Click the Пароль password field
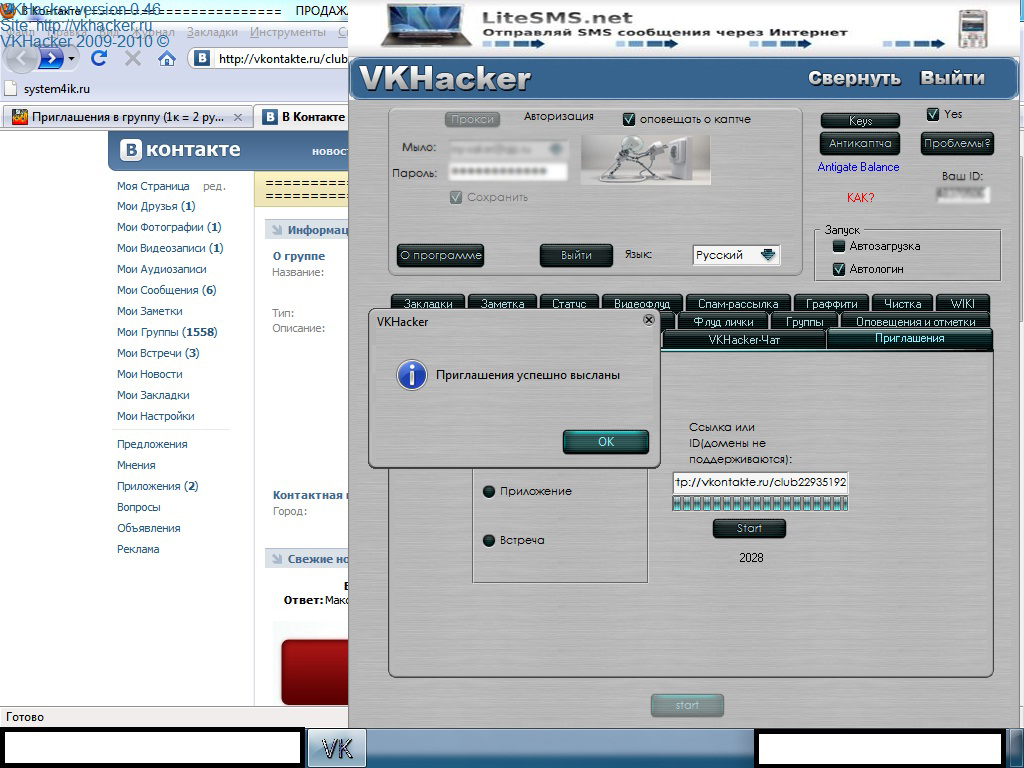The image size is (1024, 768). pyautogui.click(x=508, y=172)
